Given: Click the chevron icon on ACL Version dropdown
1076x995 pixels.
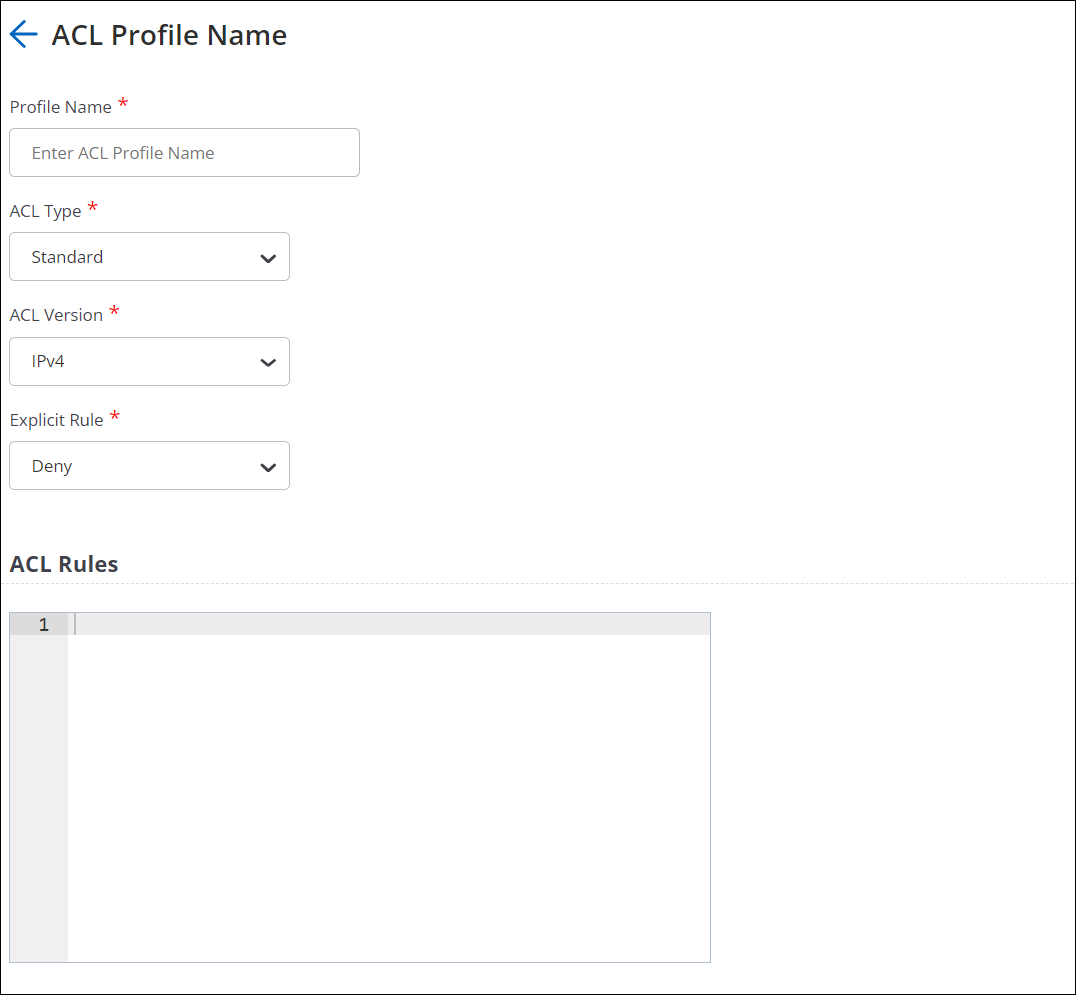Looking at the screenshot, I should [x=268, y=361].
